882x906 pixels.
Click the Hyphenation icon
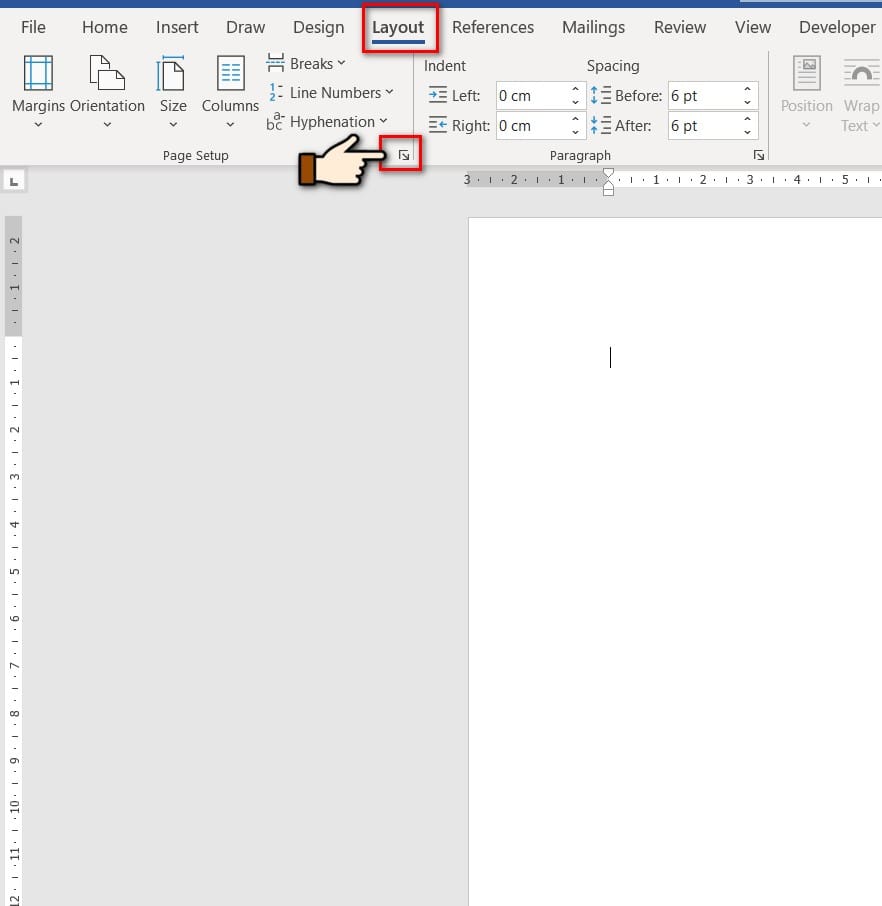click(275, 121)
